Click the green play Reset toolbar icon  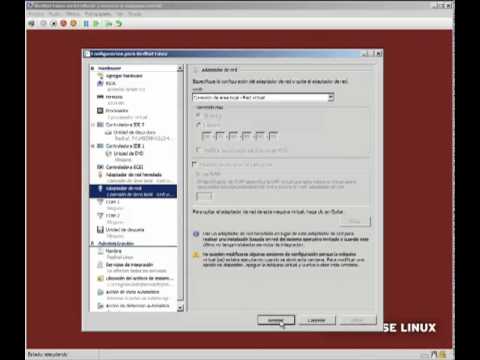click(96, 24)
